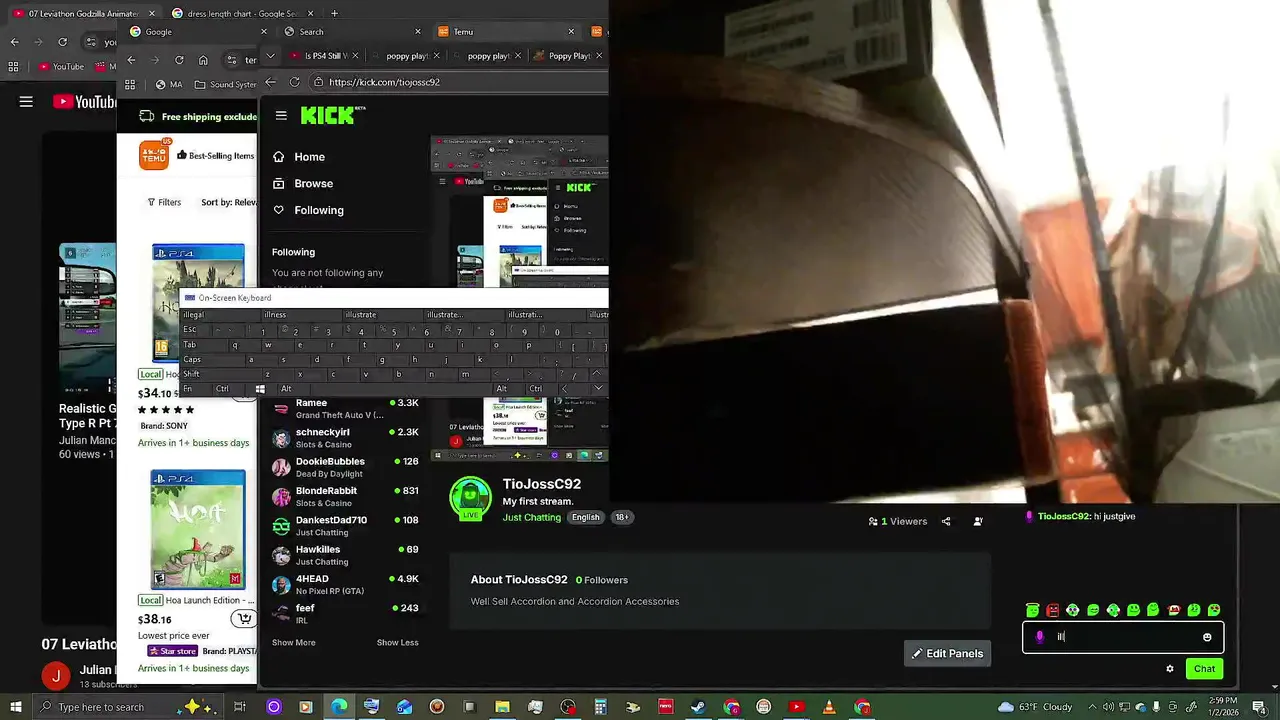This screenshot has width=1280, height=720.
Task: Click Home button in middle browser window
Action: click(x=203, y=59)
